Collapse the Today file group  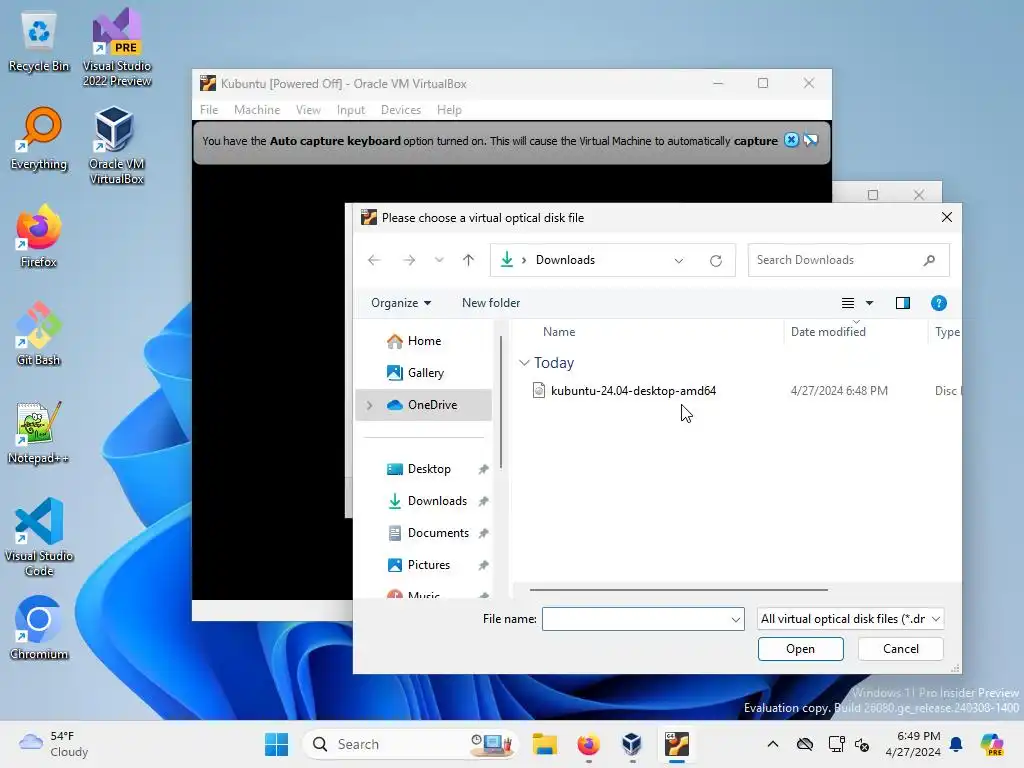pos(524,362)
